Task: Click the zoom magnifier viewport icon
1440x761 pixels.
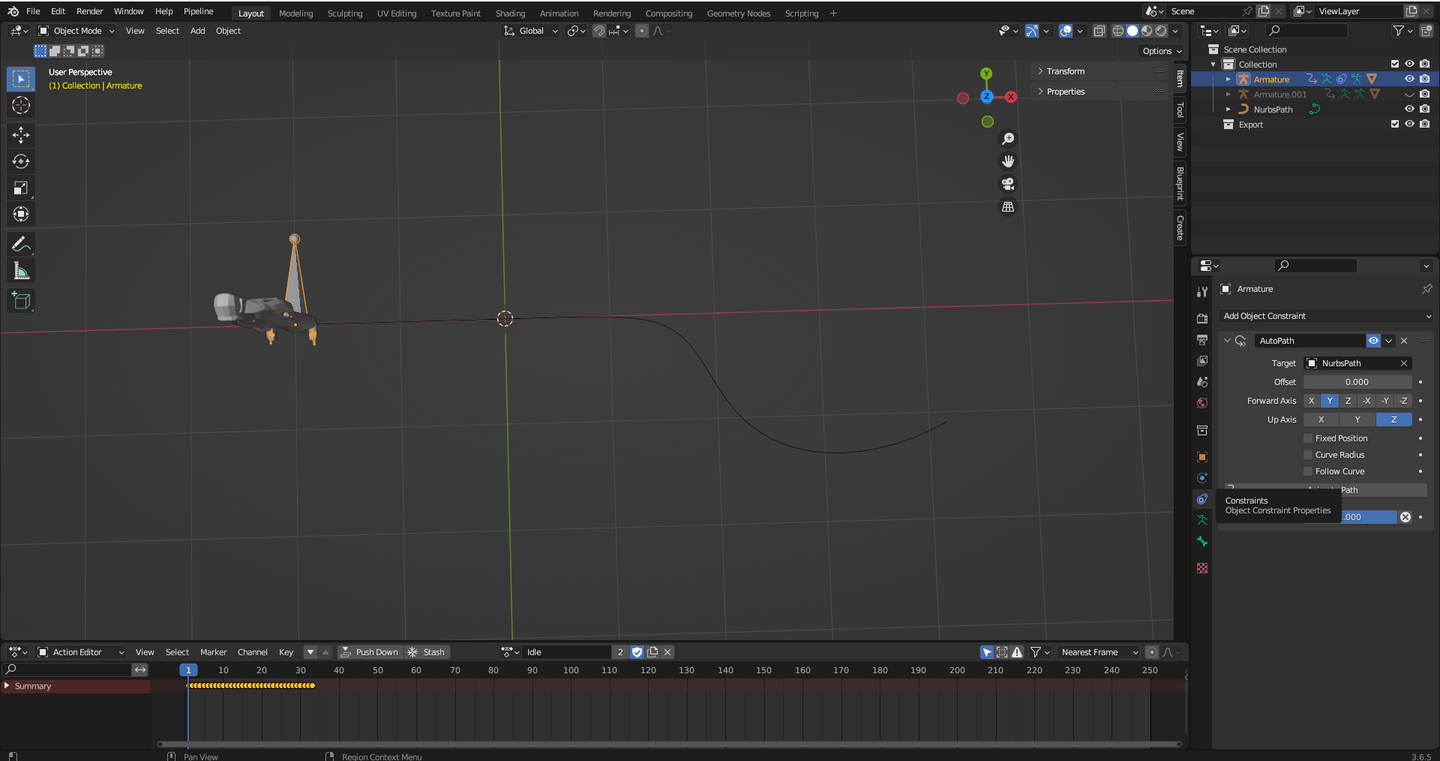Action: [1008, 139]
